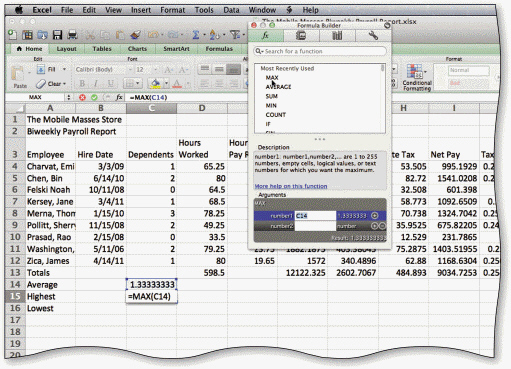Toggle align text left button
Screen dimensions: 511x369
pos(205,83)
